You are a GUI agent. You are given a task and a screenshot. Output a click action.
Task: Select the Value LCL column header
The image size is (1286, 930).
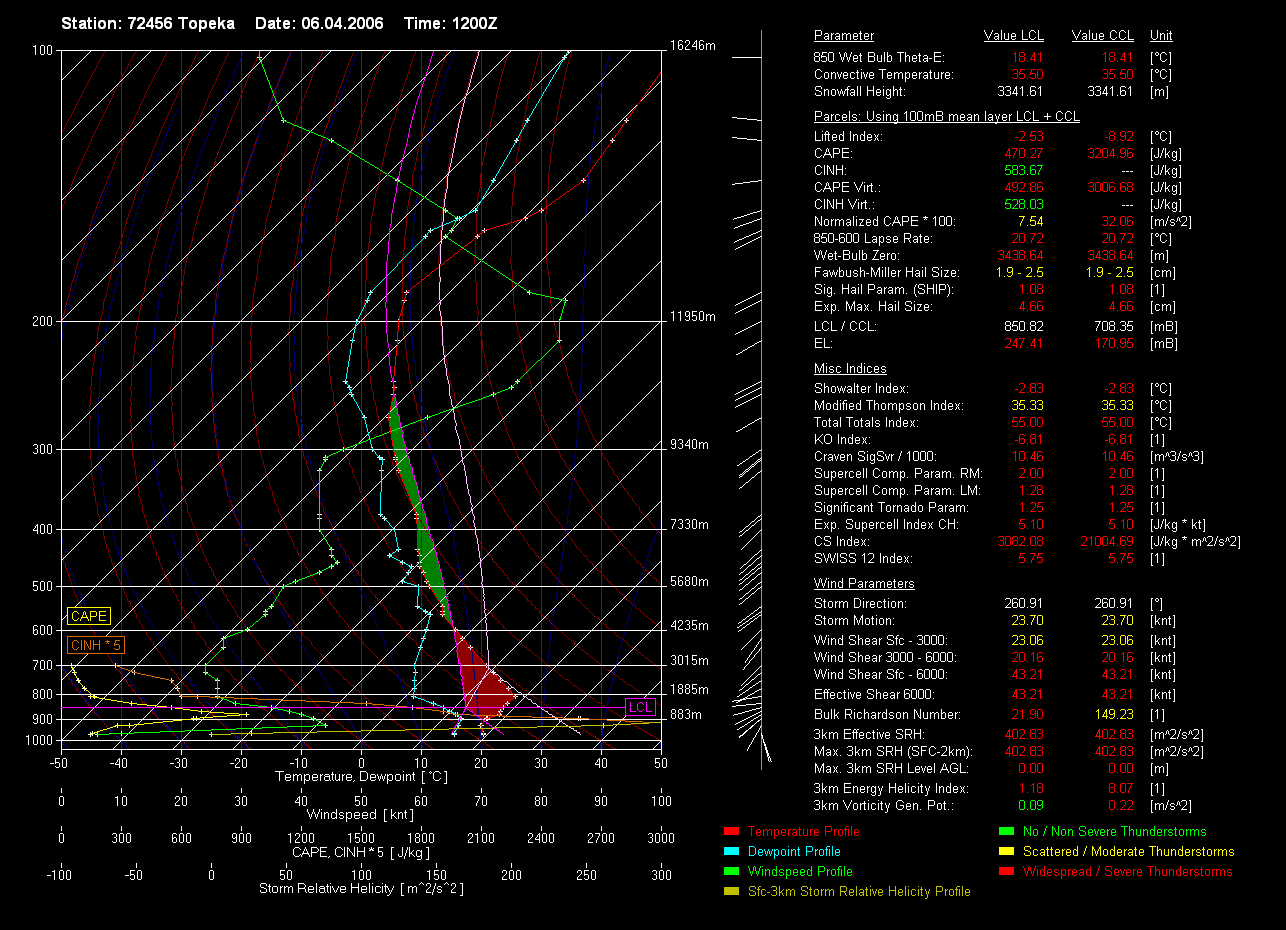1014,36
